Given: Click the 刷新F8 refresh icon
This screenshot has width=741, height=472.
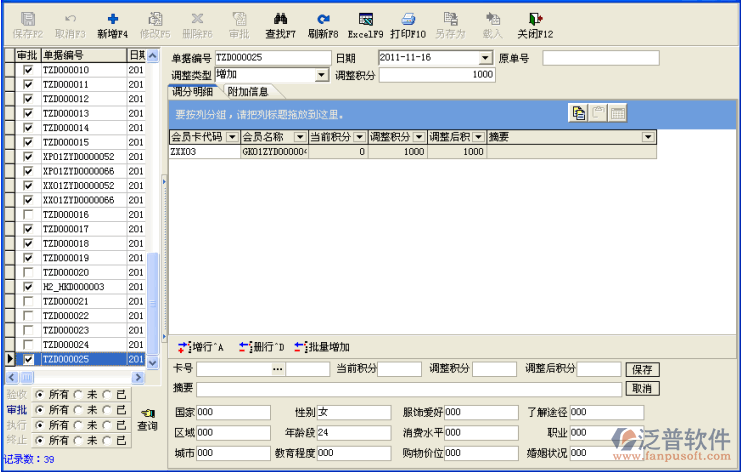Looking at the screenshot, I should (323, 19).
